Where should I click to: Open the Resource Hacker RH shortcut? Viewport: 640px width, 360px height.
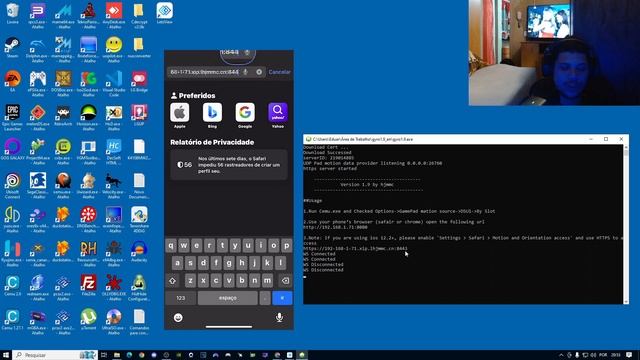click(x=88, y=253)
